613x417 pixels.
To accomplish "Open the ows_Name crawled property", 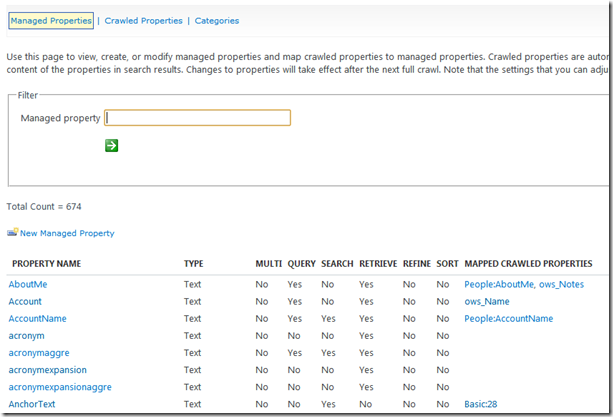I will coord(487,301).
